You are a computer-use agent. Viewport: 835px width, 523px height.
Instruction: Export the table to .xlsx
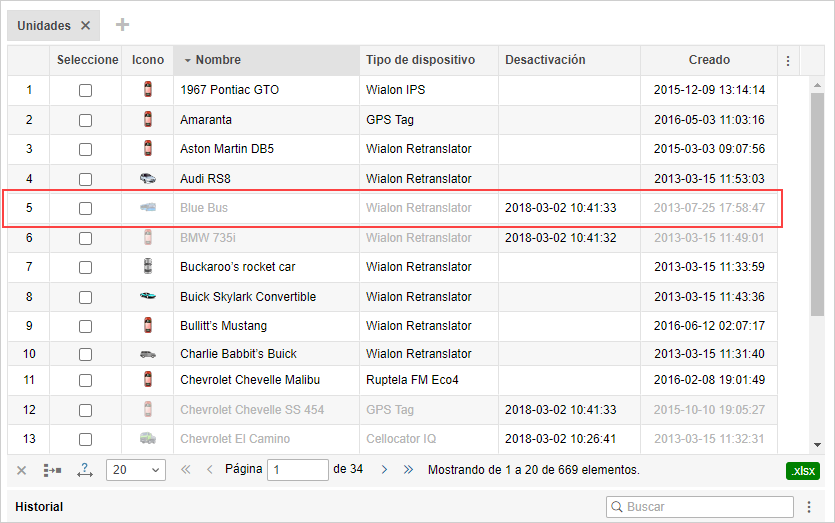click(x=803, y=471)
